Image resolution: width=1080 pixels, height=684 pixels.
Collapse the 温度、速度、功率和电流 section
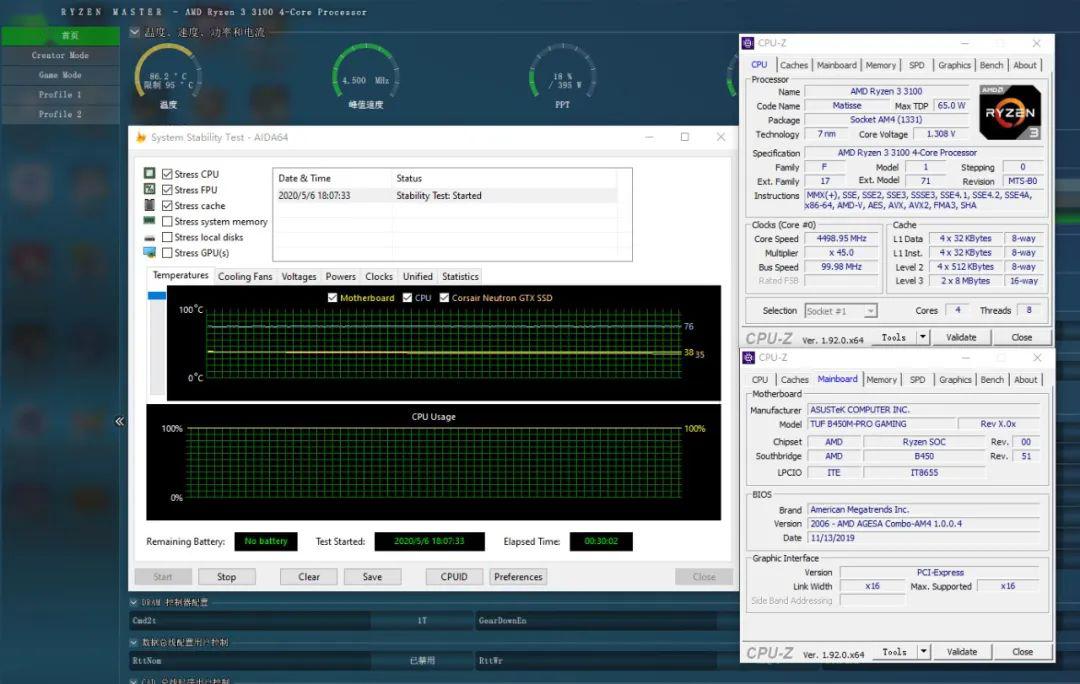tap(134, 32)
